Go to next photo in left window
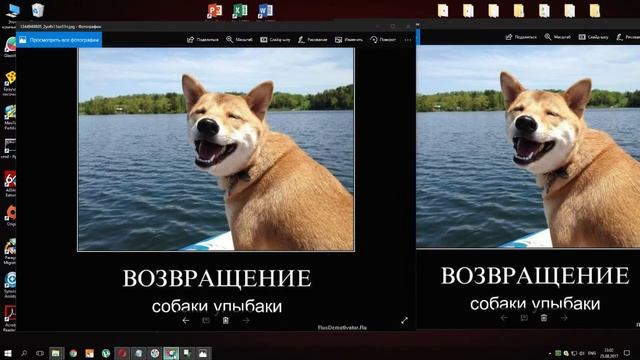Screen dimensions: 640x360 click(246, 321)
